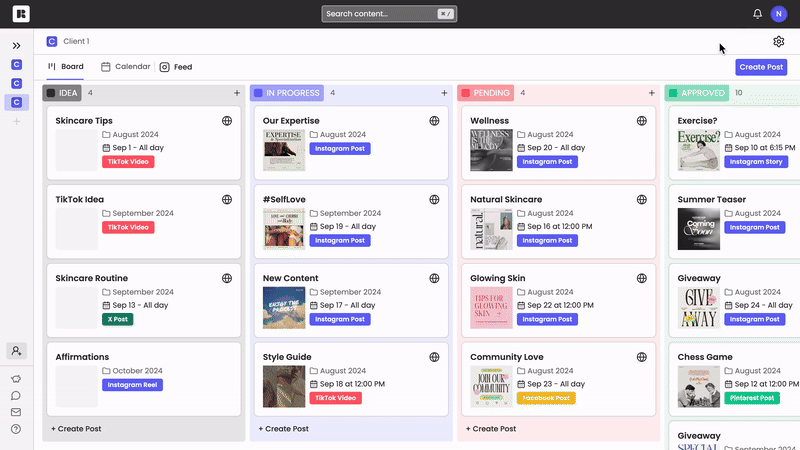Open the mail envelope icon in sidebar
This screenshot has height=450, width=800.
(16, 412)
